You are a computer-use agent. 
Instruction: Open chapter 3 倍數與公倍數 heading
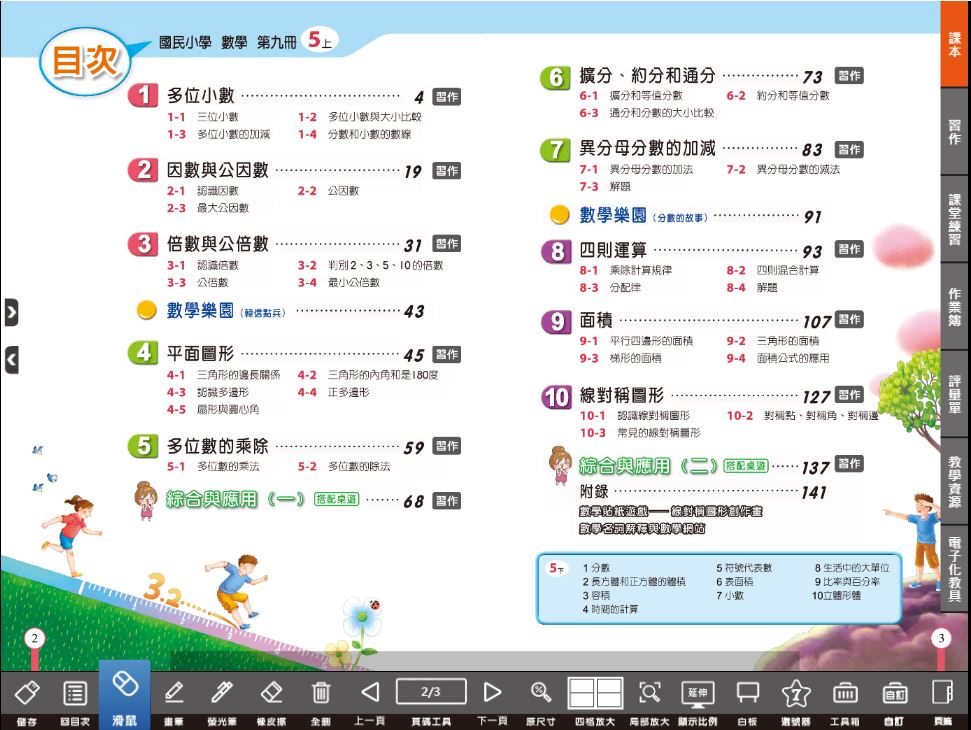(x=217, y=243)
